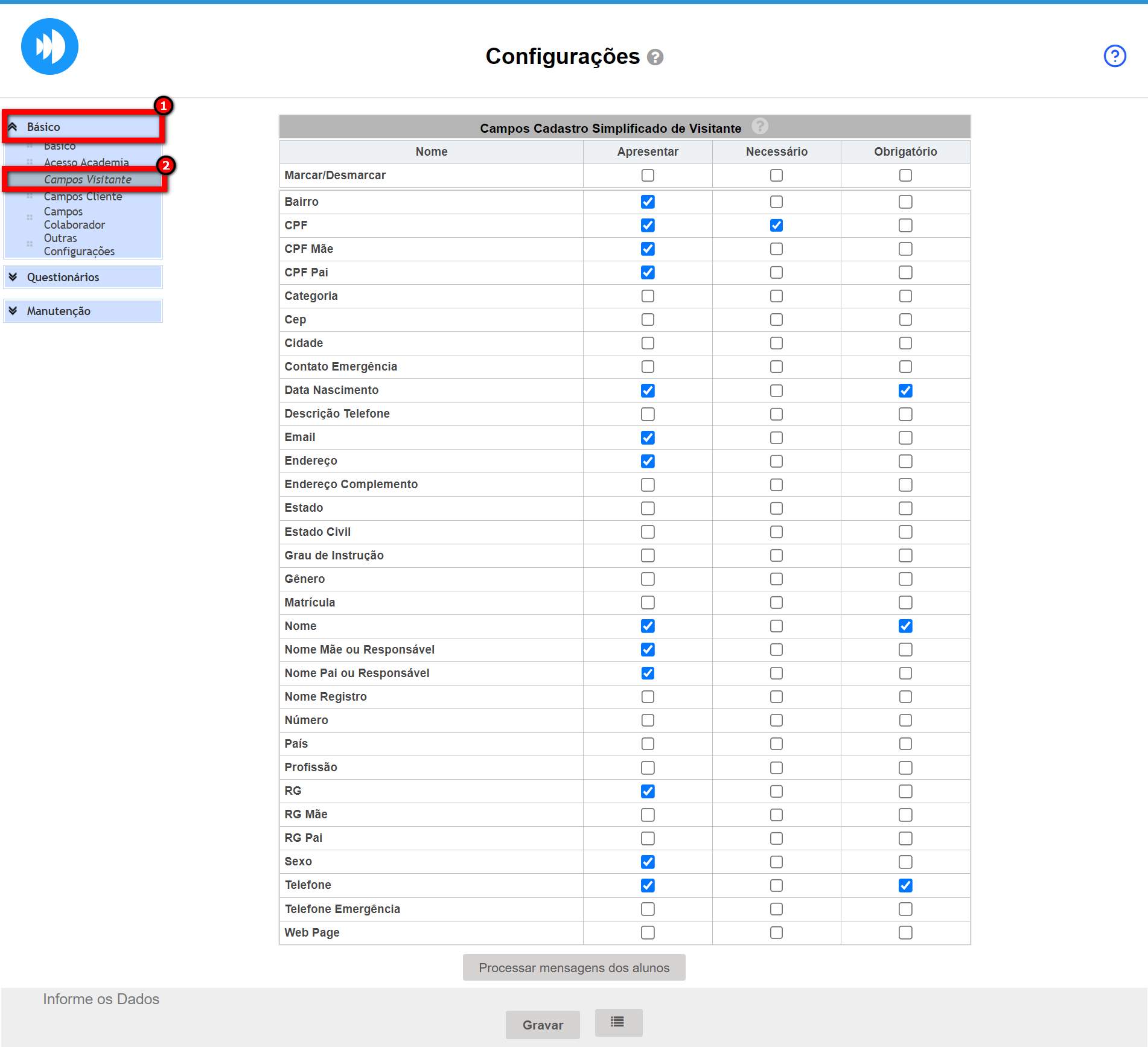Uncheck the Necessário checkbox for CPF
1148x1047 pixels.
[x=776, y=225]
